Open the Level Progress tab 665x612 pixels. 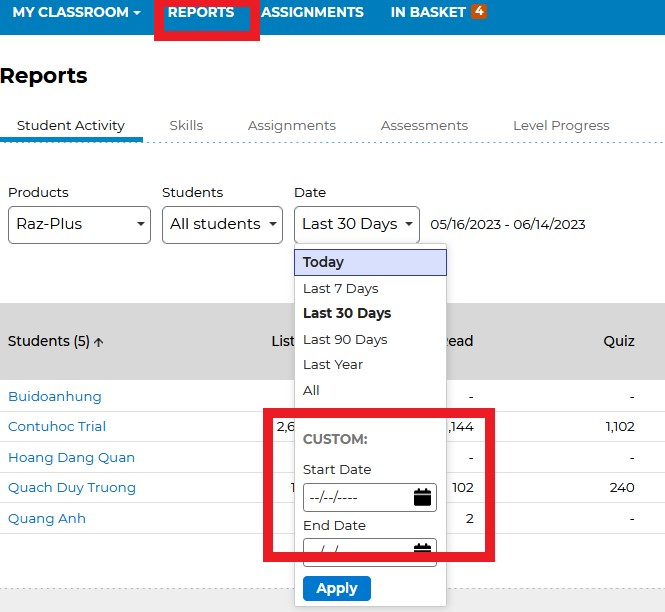pos(561,126)
